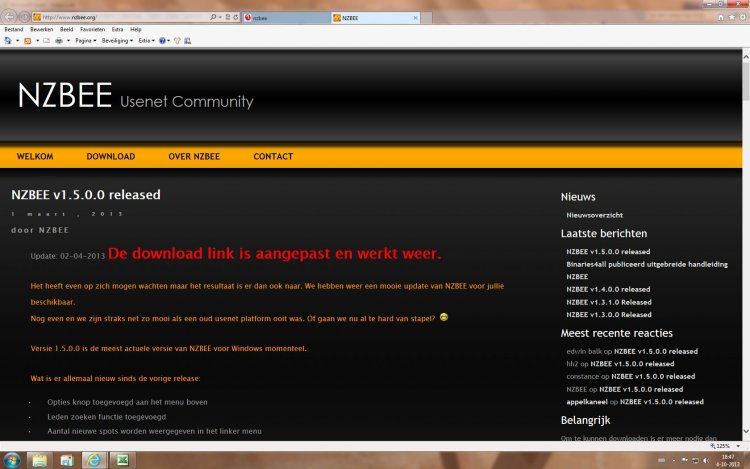Image resolution: width=750 pixels, height=469 pixels.
Task: Open File Explorer from the taskbar
Action: [39, 460]
